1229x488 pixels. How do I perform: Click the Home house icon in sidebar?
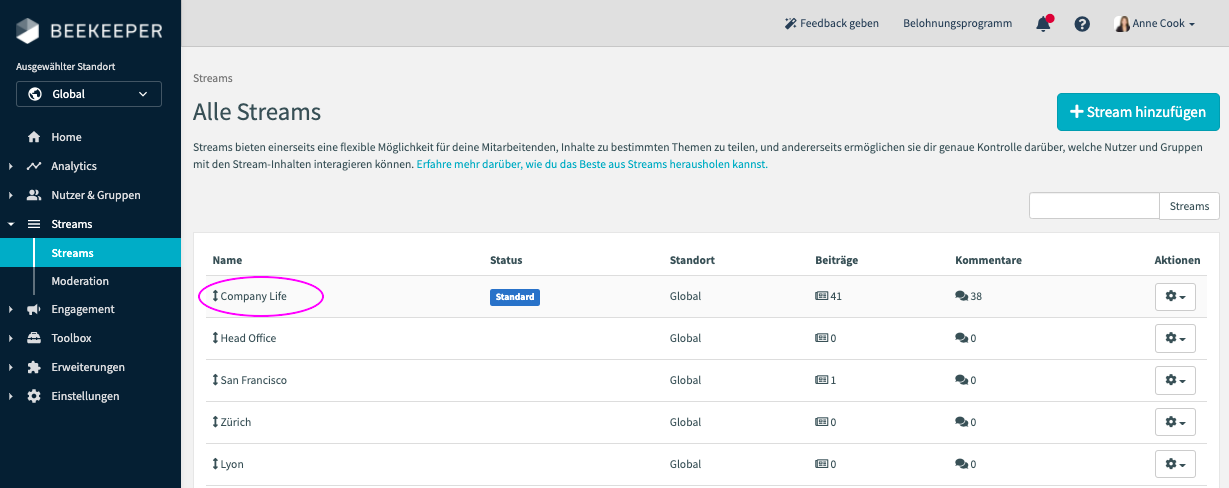34,137
